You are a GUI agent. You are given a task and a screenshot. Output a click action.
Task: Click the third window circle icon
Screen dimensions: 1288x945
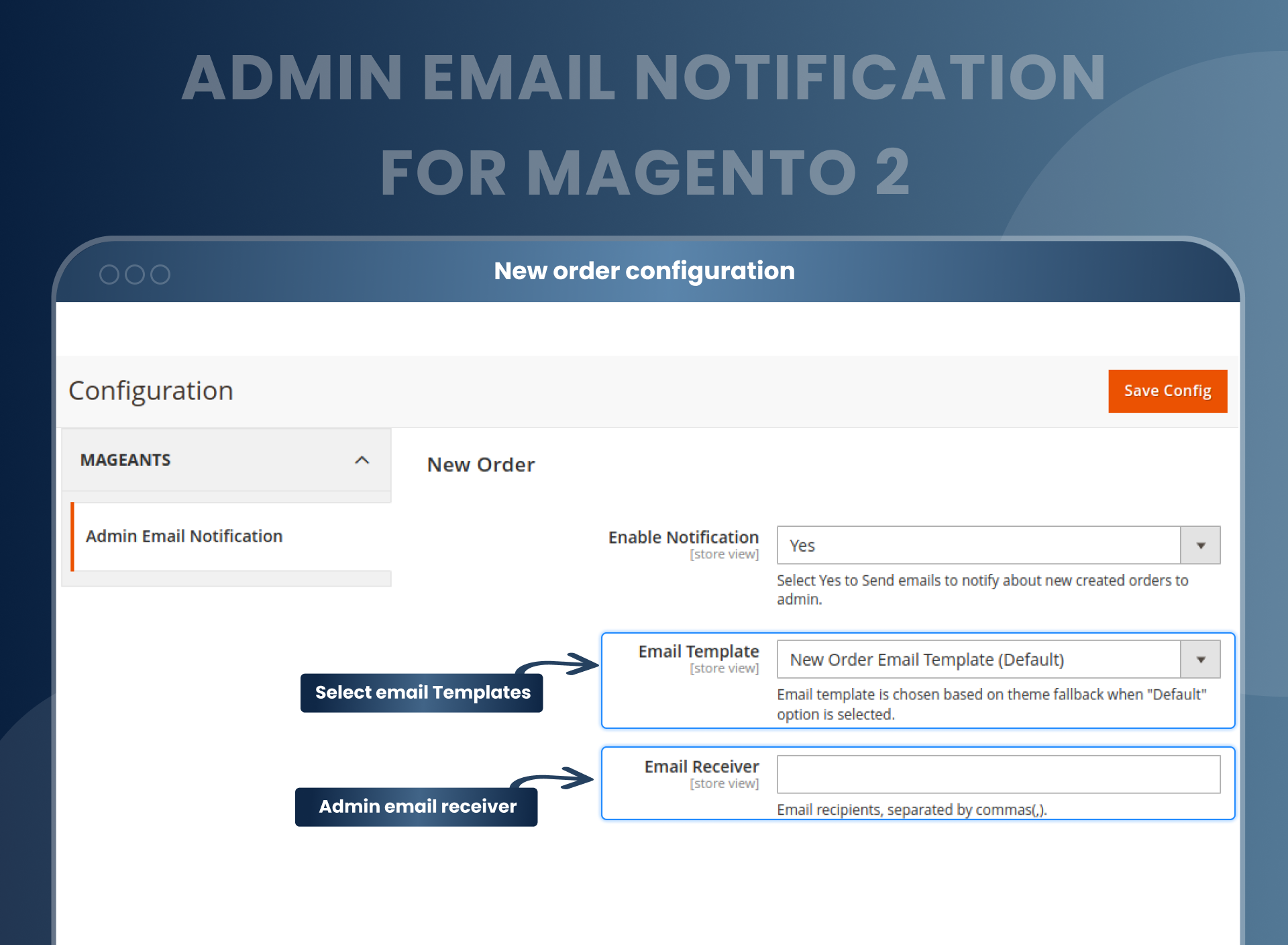pyautogui.click(x=160, y=275)
